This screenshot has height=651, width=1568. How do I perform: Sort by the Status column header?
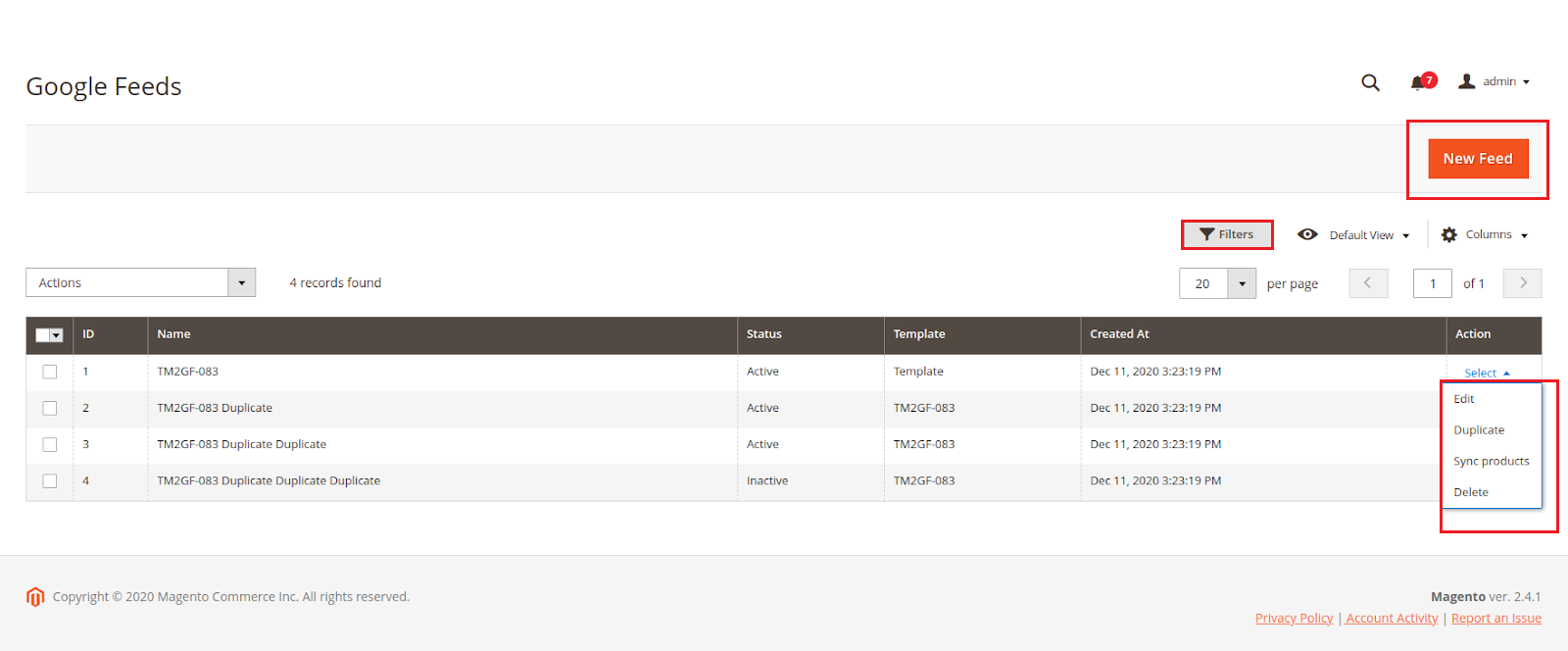point(810,335)
